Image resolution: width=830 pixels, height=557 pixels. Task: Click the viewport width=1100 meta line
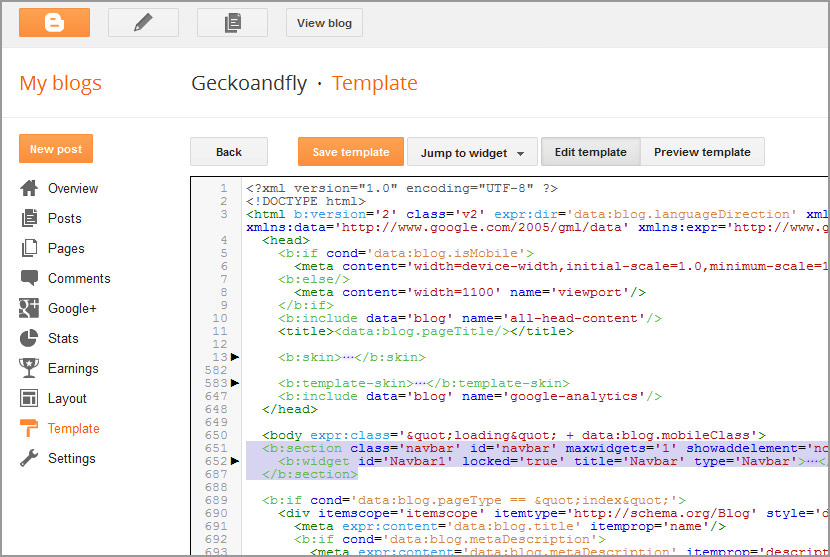click(x=470, y=292)
